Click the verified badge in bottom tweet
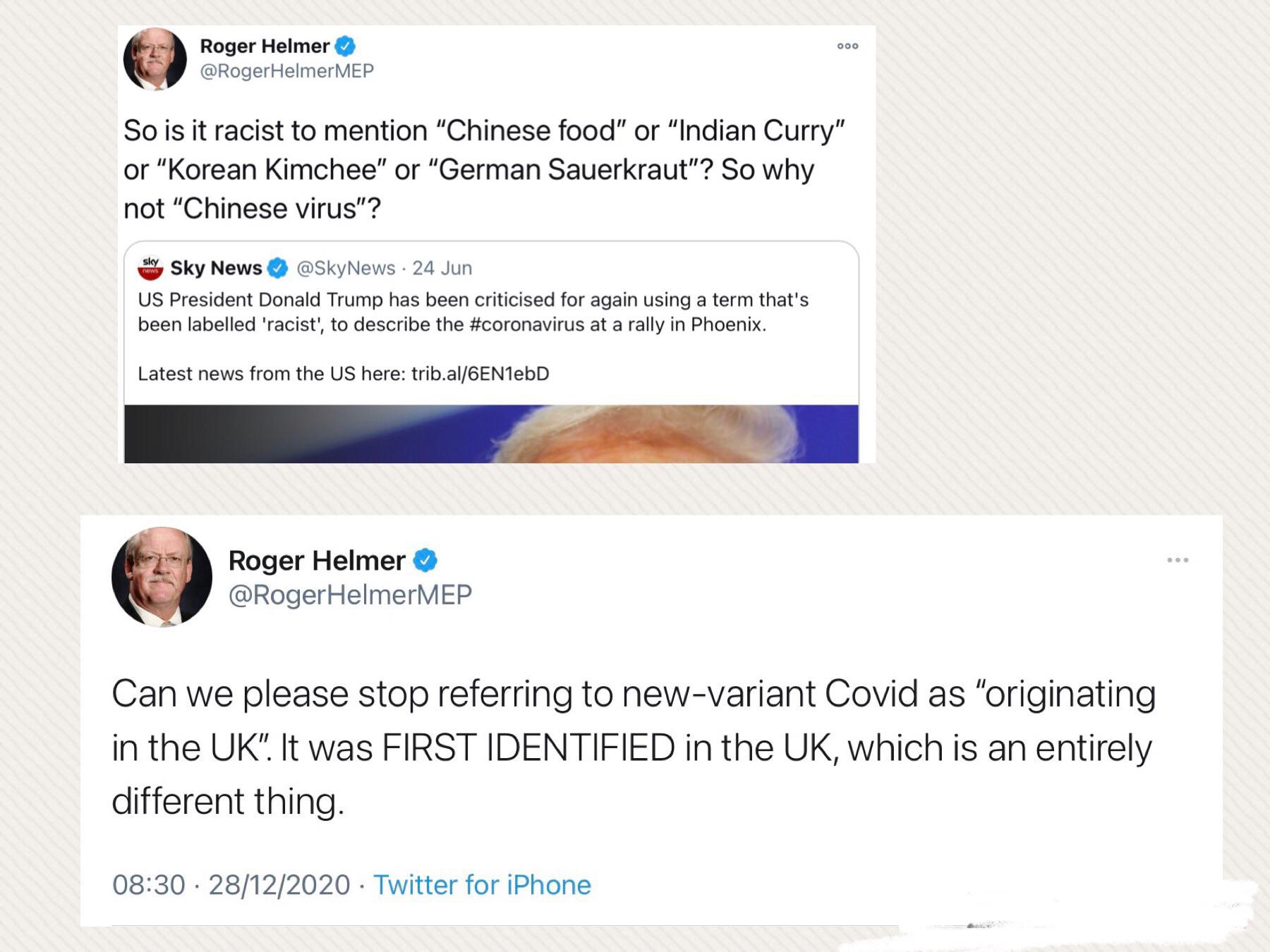Viewport: 1270px width, 952px height. 425,561
